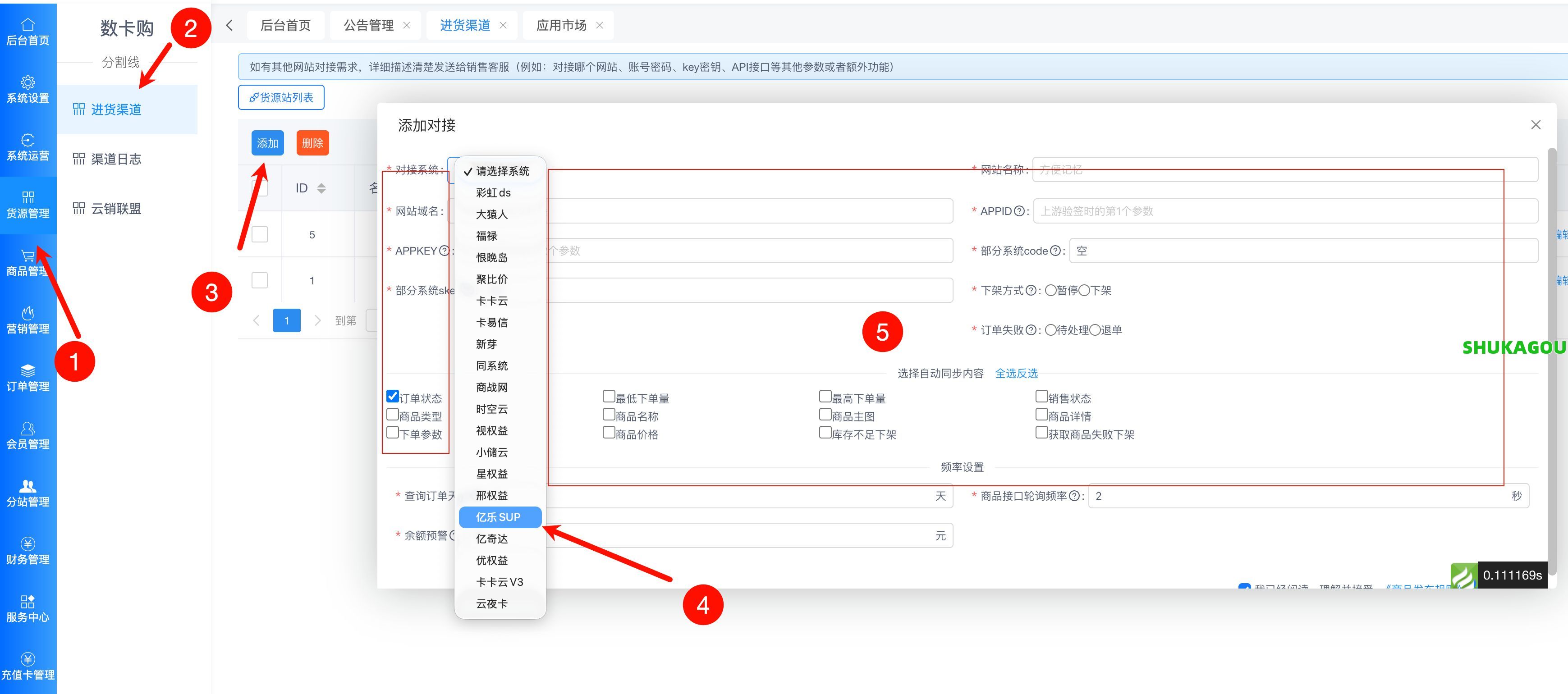Image resolution: width=1568 pixels, height=694 pixels.
Task: Open the 财务管理 sidebar icon
Action: [28, 550]
